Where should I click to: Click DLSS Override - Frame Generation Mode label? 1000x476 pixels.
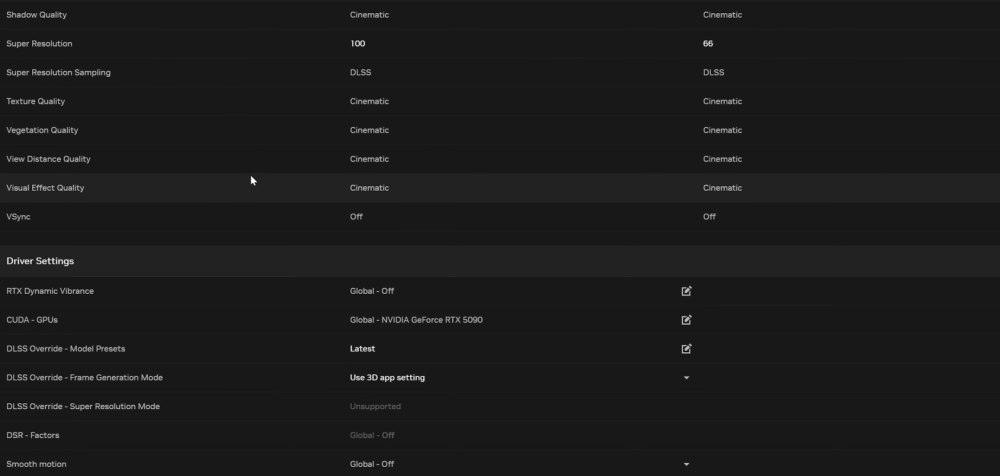84,378
